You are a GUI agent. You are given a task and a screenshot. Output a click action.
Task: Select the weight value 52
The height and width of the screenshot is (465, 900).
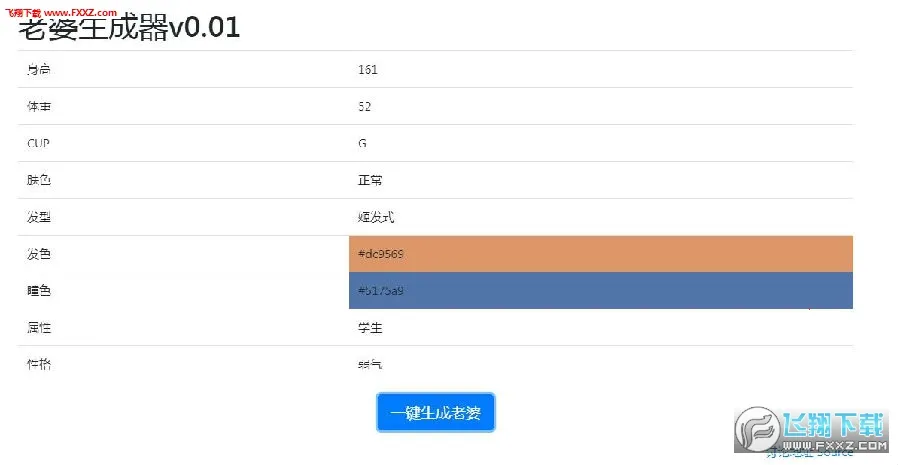pyautogui.click(x=364, y=107)
